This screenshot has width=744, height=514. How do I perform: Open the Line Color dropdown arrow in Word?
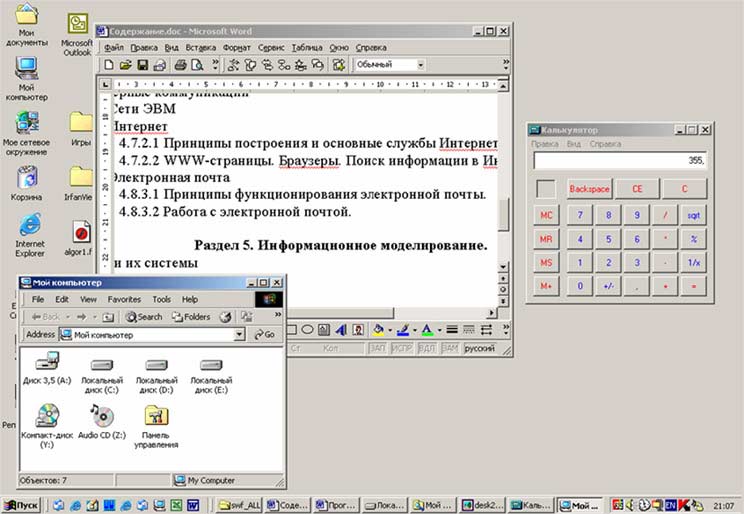[x=415, y=329]
